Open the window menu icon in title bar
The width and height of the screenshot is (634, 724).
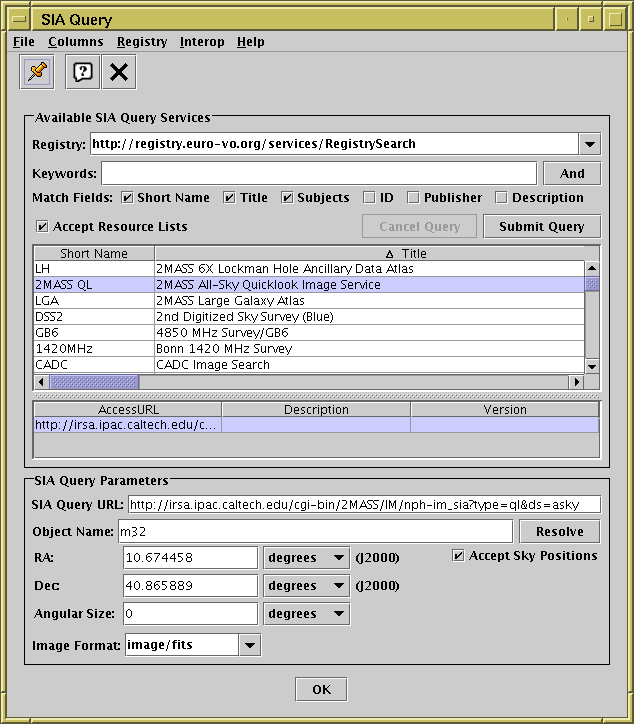point(19,19)
